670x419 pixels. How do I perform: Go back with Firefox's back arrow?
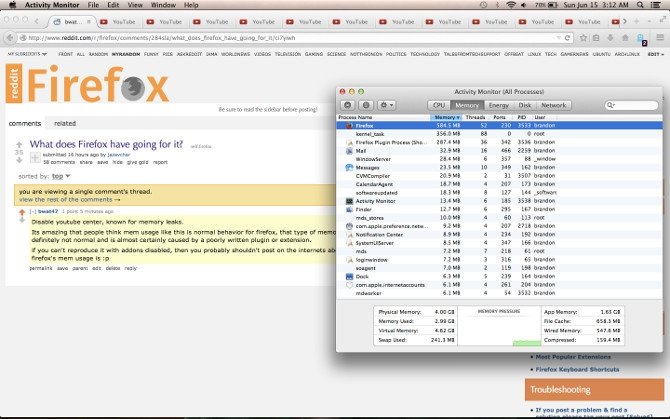[10, 38]
